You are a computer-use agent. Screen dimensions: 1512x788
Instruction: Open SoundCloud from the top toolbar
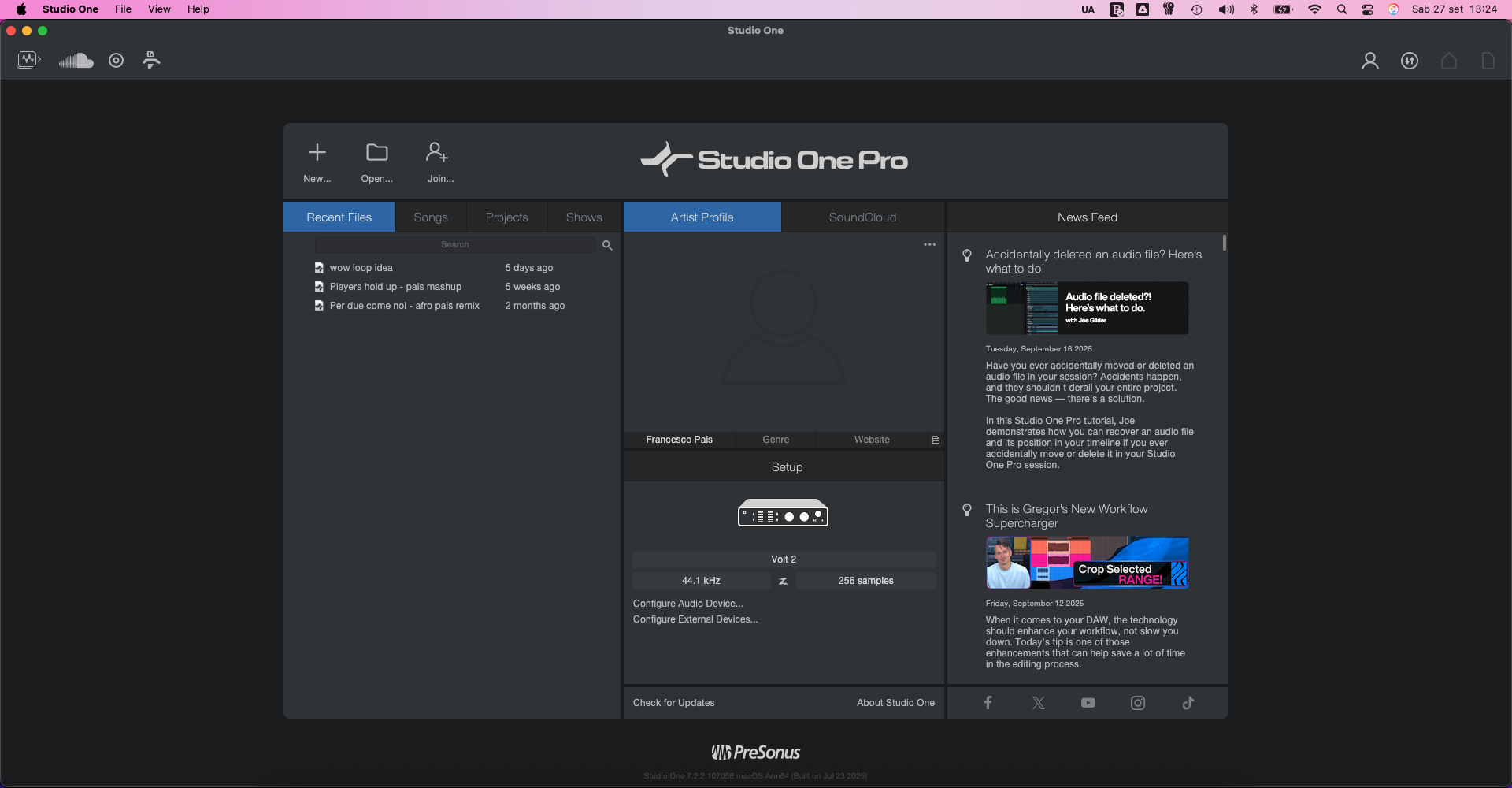point(76,61)
